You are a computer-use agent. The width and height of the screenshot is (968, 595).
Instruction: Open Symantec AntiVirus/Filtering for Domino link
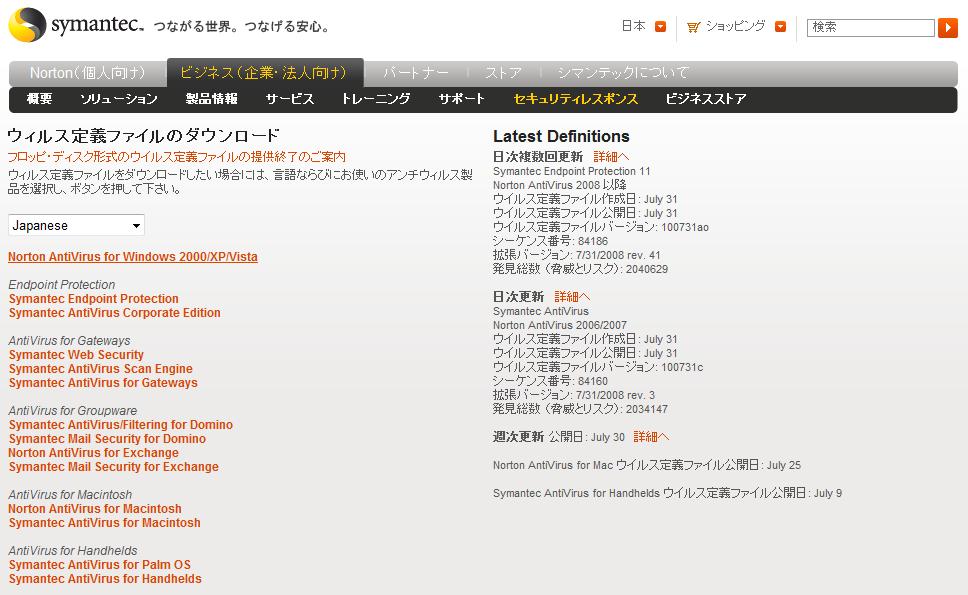120,425
